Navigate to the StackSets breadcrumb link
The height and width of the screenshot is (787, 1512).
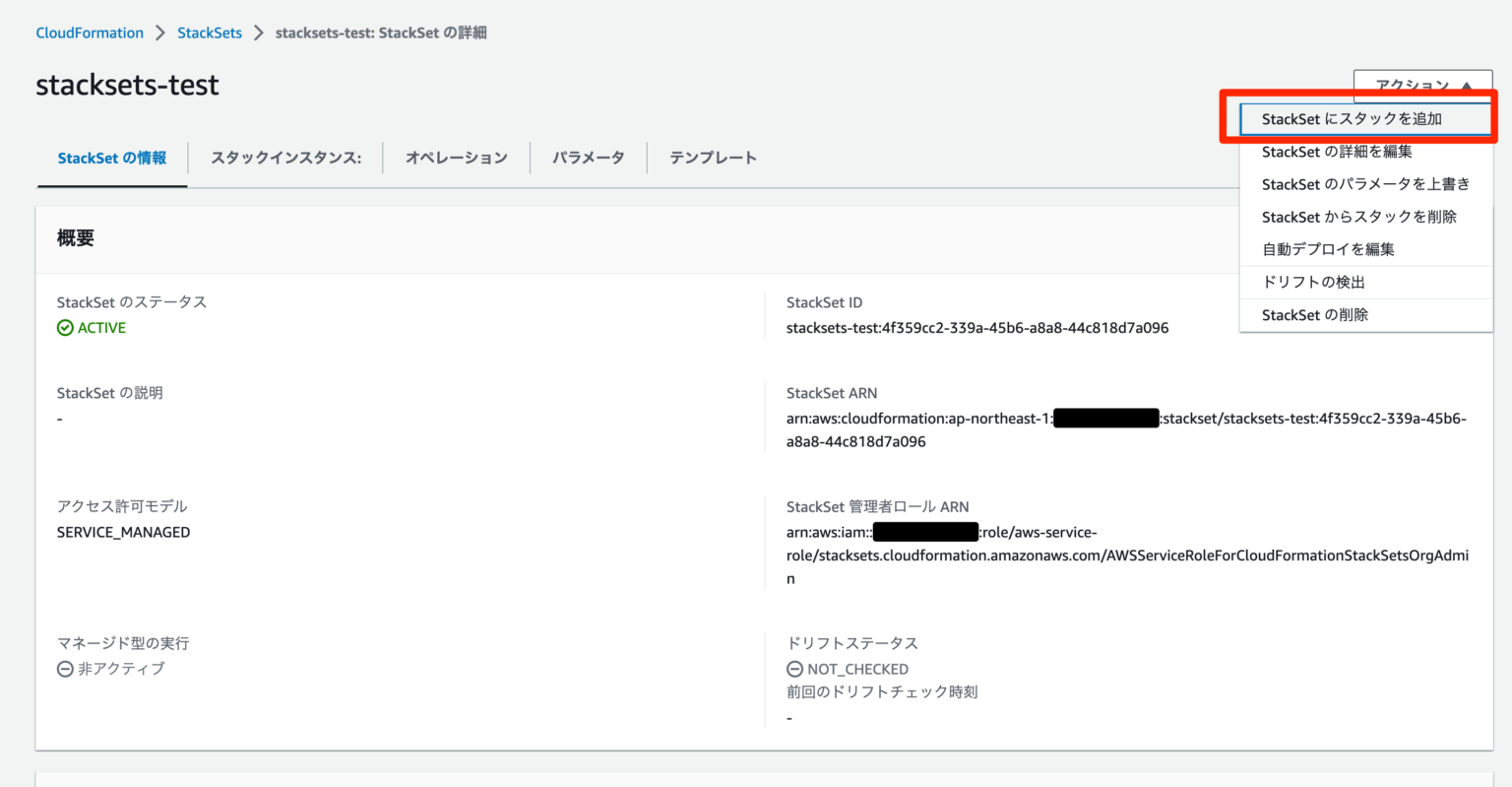(x=210, y=32)
